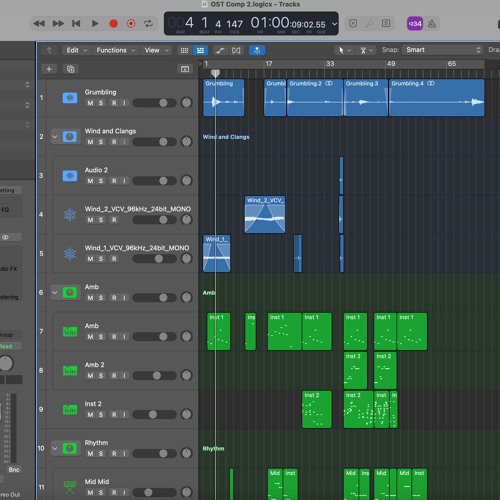The width and height of the screenshot is (500, 500).
Task: Duplicate the track with the duplicate icon
Action: 71,69
